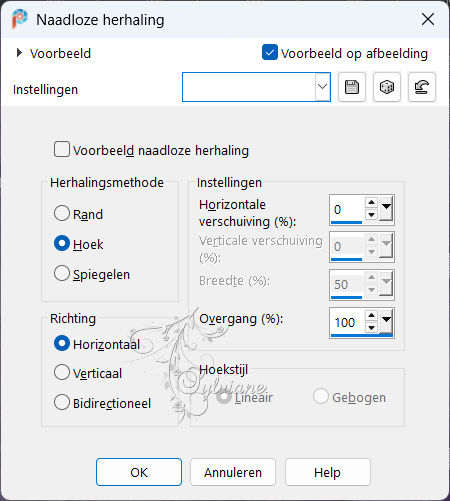Decrease Horizontale verschuiving with down arrow

[x=371, y=215]
